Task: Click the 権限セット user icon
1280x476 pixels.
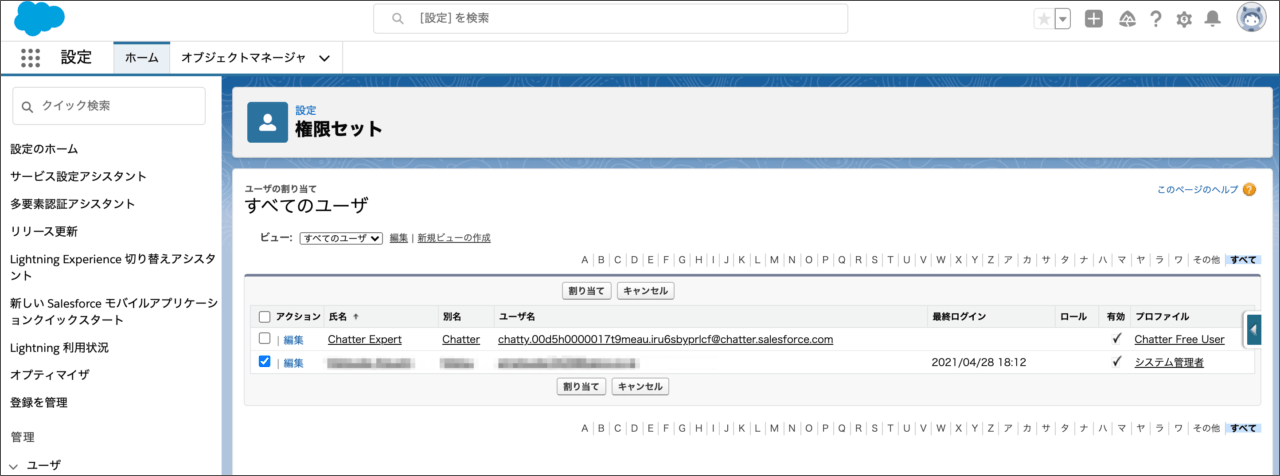Action: pyautogui.click(x=267, y=122)
